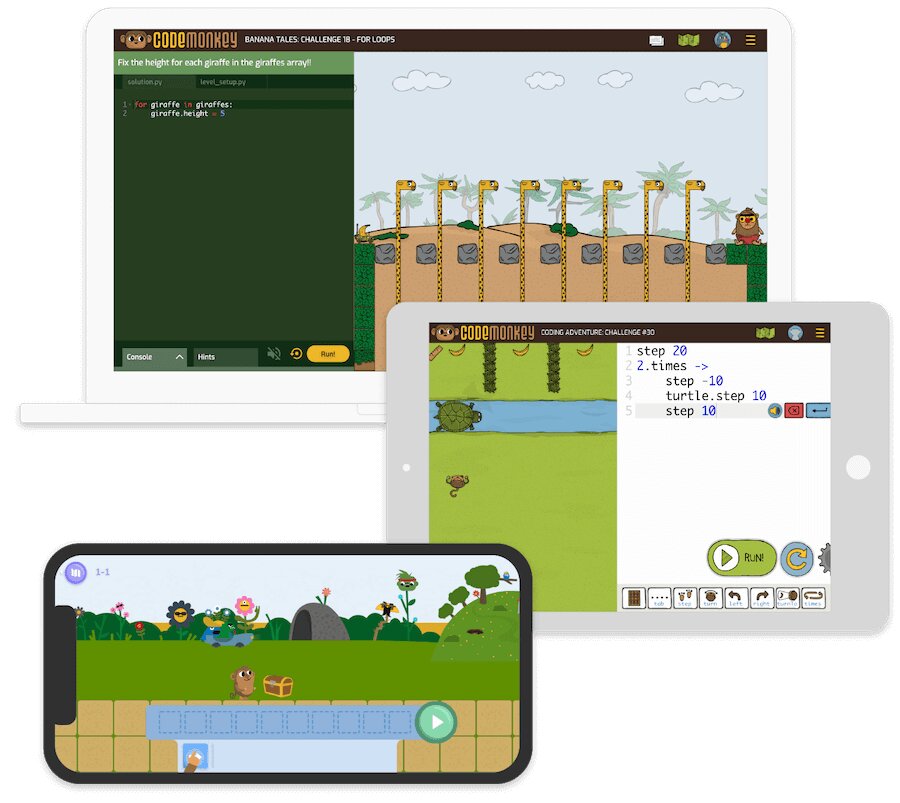This screenshot has width=900, height=803.
Task: Insert the turnTo command block
Action: click(787, 598)
